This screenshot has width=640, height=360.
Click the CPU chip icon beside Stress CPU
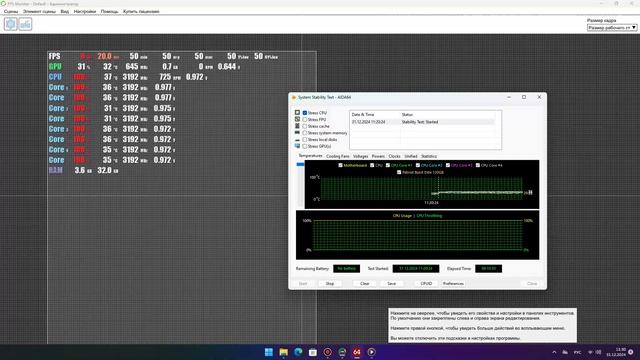click(297, 112)
